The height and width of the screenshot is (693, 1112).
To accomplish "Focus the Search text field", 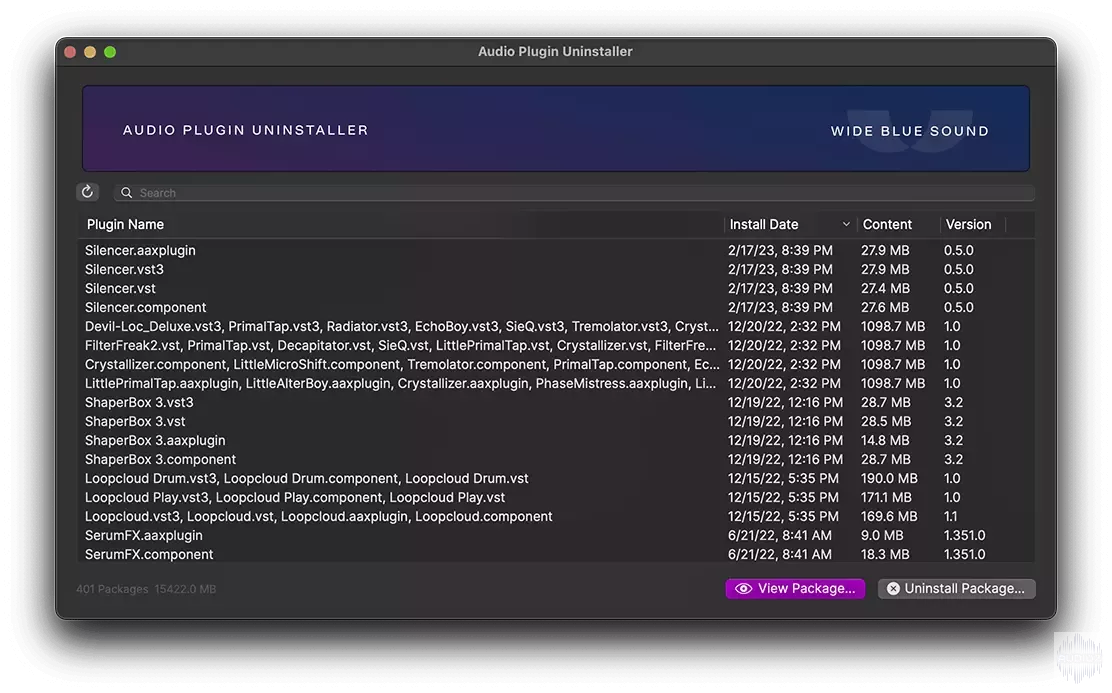I will click(574, 193).
